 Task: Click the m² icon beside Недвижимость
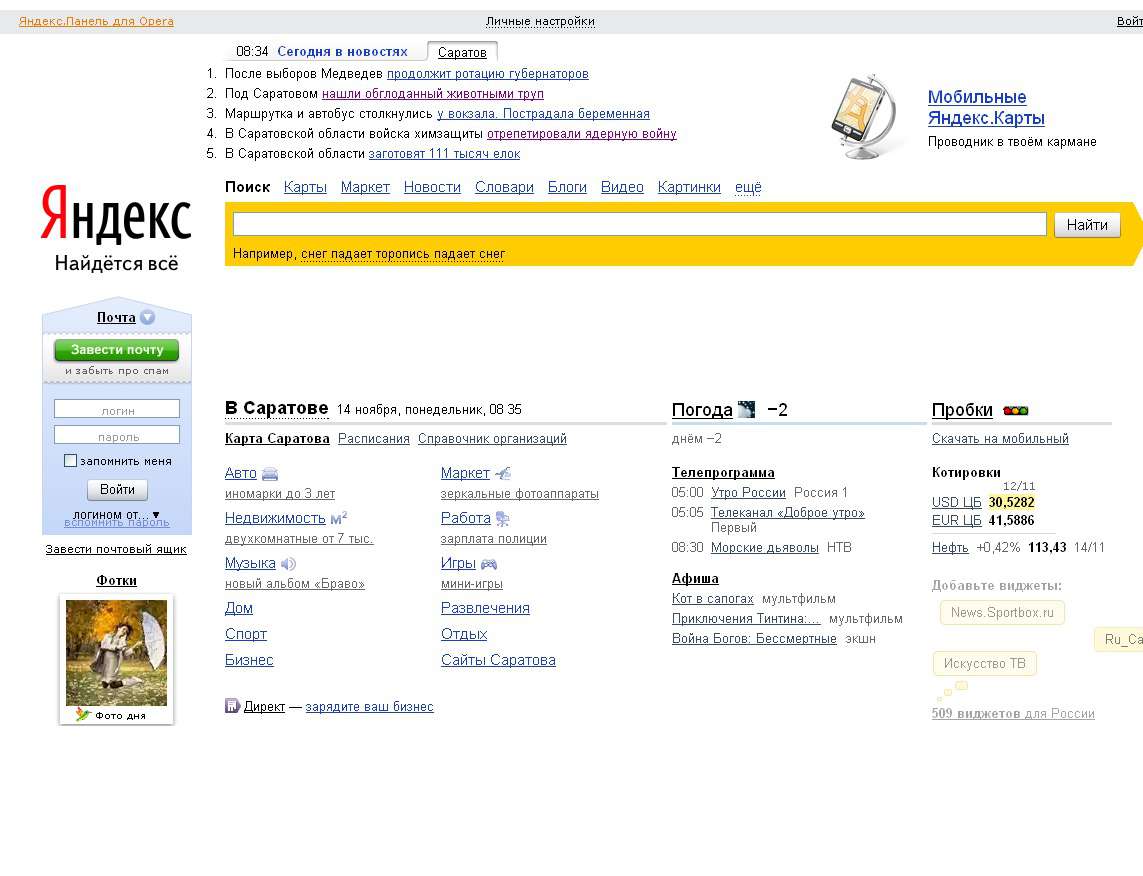tap(338, 518)
